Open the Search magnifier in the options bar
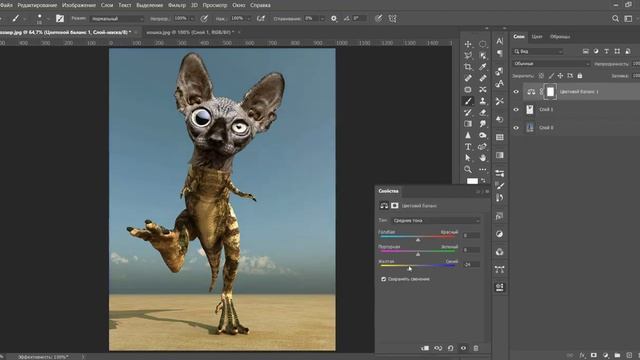Screen dimensions: 640x360 pos(615,18)
